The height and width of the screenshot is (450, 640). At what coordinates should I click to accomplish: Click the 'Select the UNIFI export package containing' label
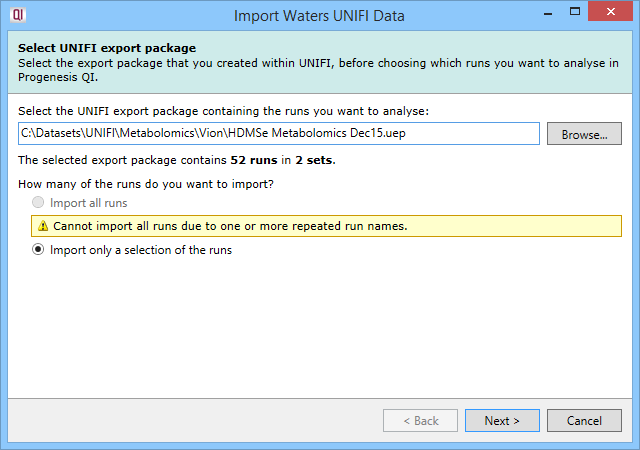(223, 111)
